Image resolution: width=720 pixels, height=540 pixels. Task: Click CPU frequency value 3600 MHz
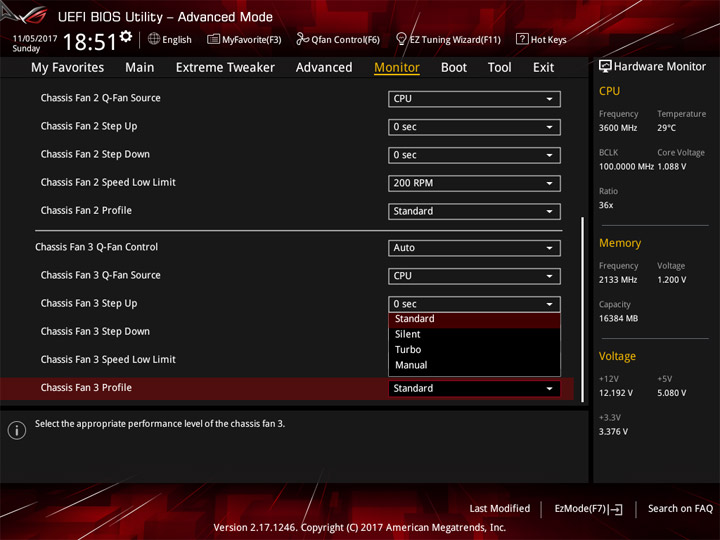(618, 128)
